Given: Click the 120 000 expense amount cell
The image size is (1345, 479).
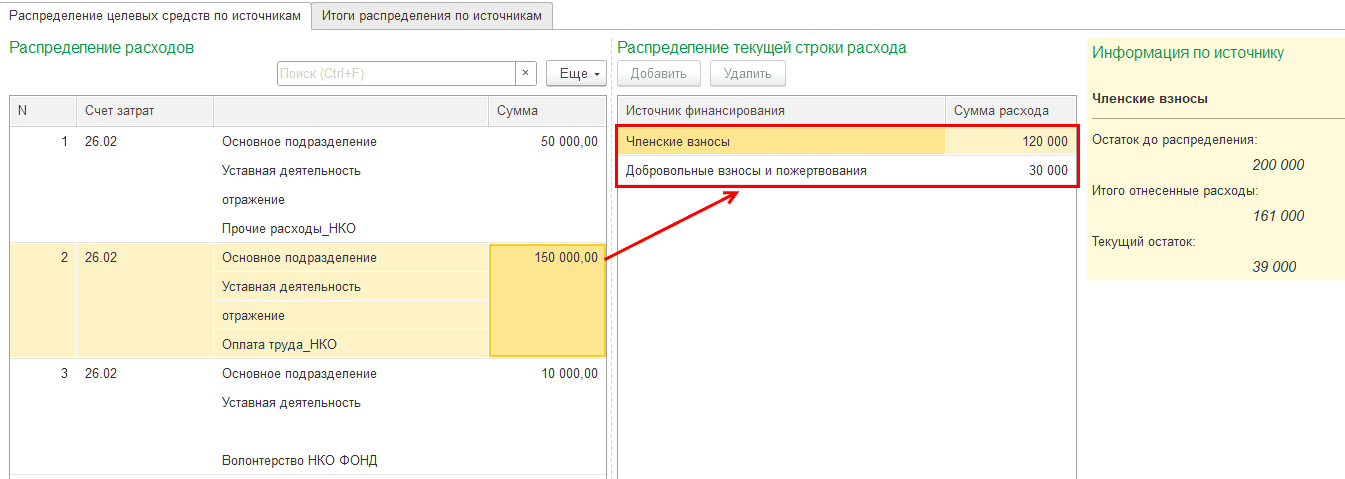Looking at the screenshot, I should point(1010,142).
